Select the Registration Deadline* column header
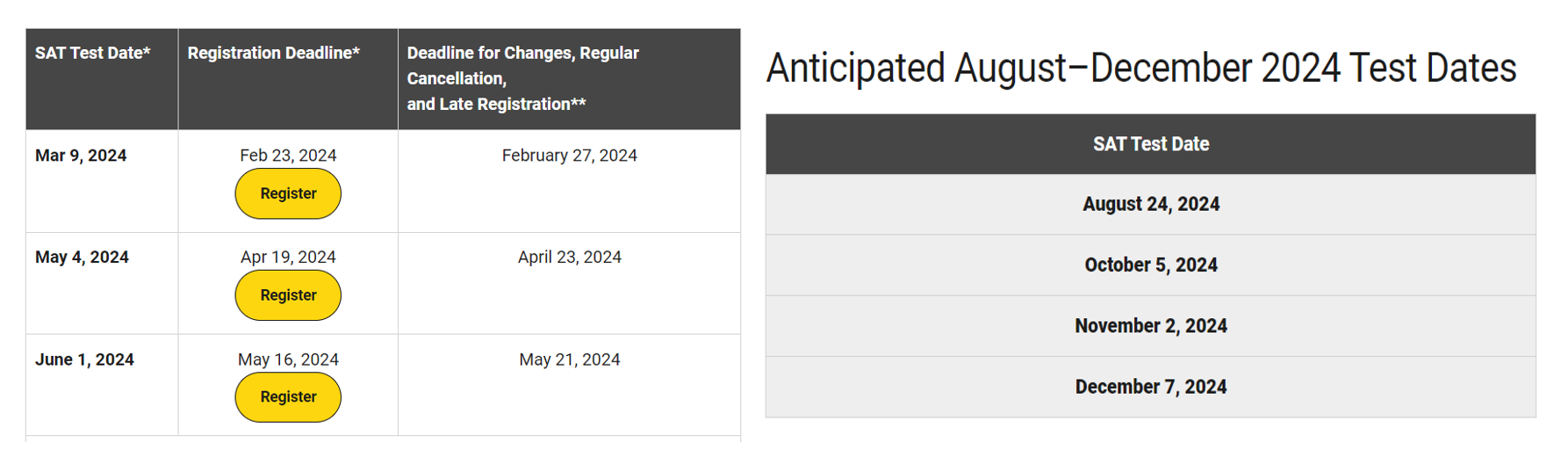The width and height of the screenshot is (1568, 450). (x=273, y=53)
